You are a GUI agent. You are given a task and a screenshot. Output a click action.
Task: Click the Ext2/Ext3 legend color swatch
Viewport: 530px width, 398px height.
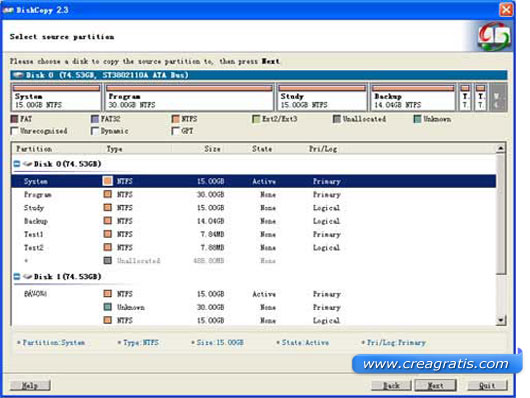[256, 119]
